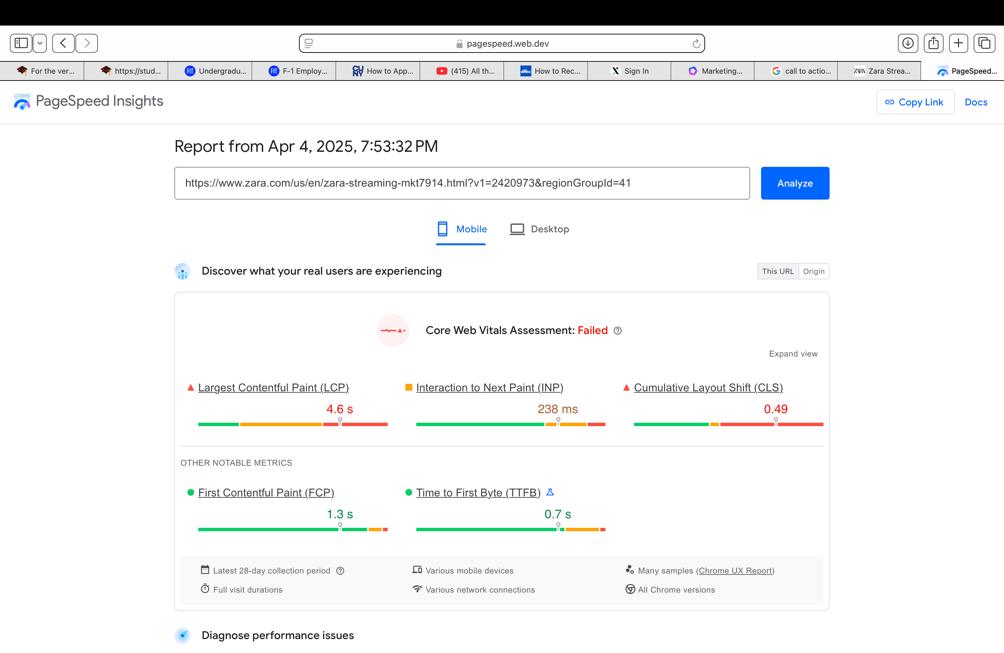Viewport: 1004px width, 653px height.
Task: Click the collection period help icon
Action: point(341,571)
